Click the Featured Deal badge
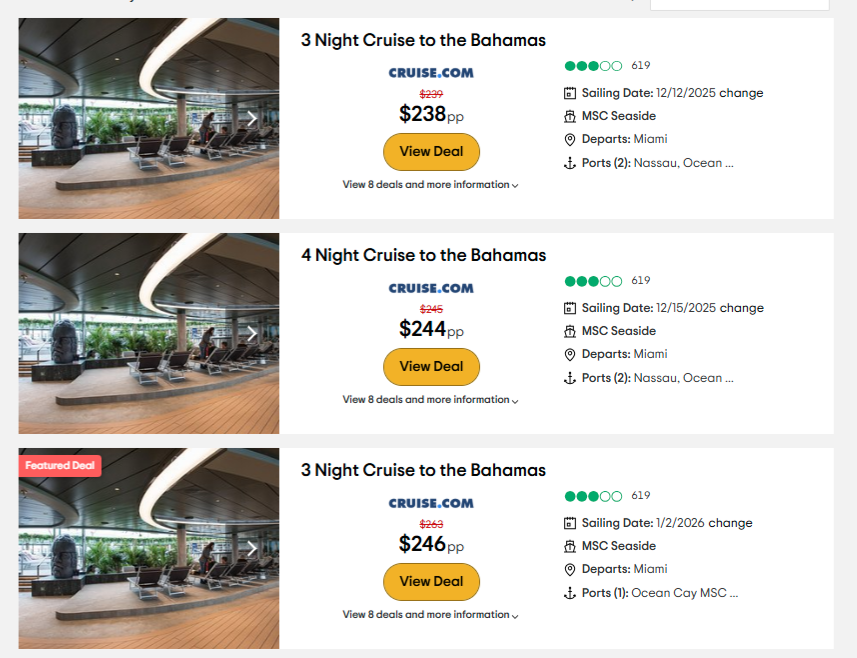 (60, 465)
